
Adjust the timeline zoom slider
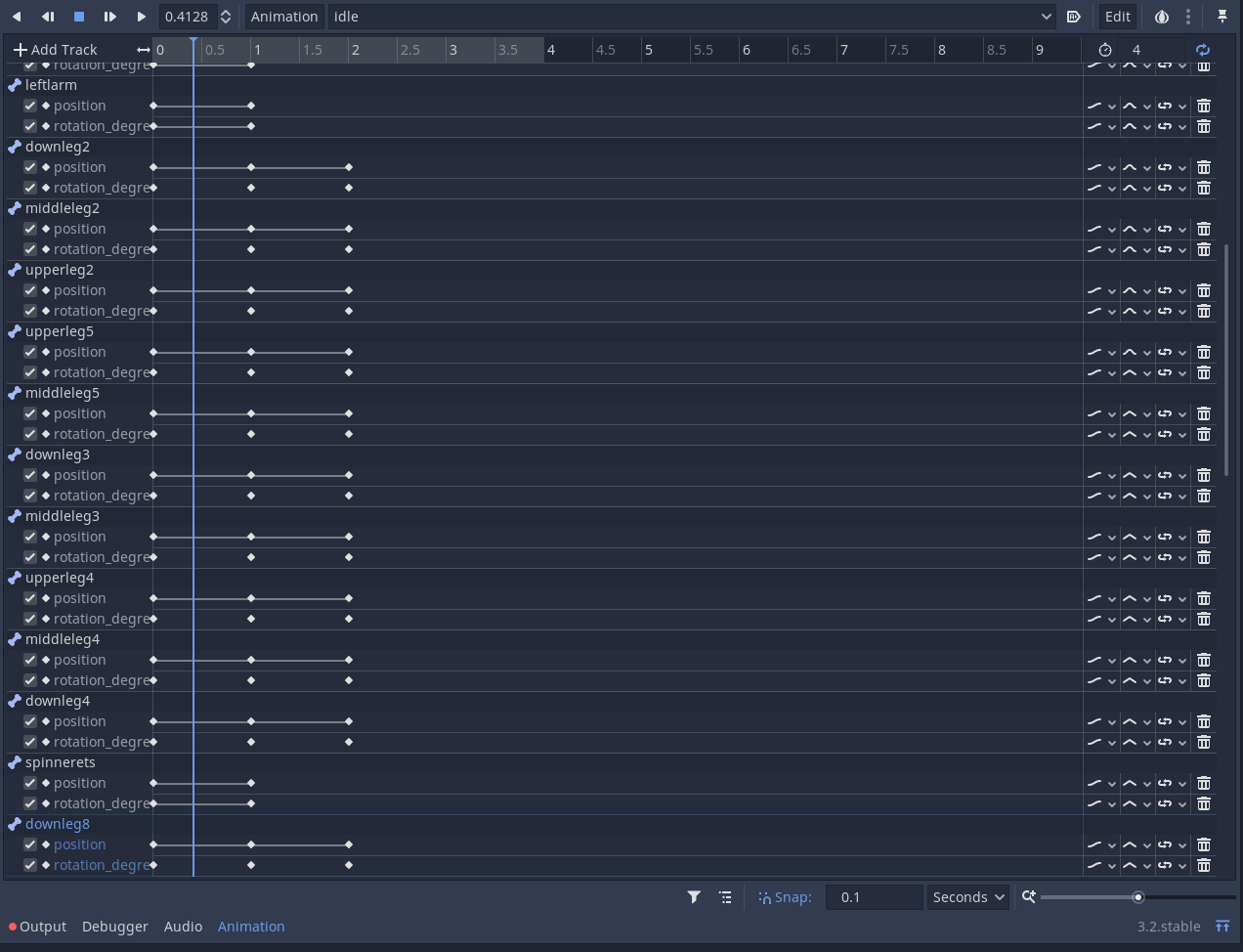point(1137,896)
